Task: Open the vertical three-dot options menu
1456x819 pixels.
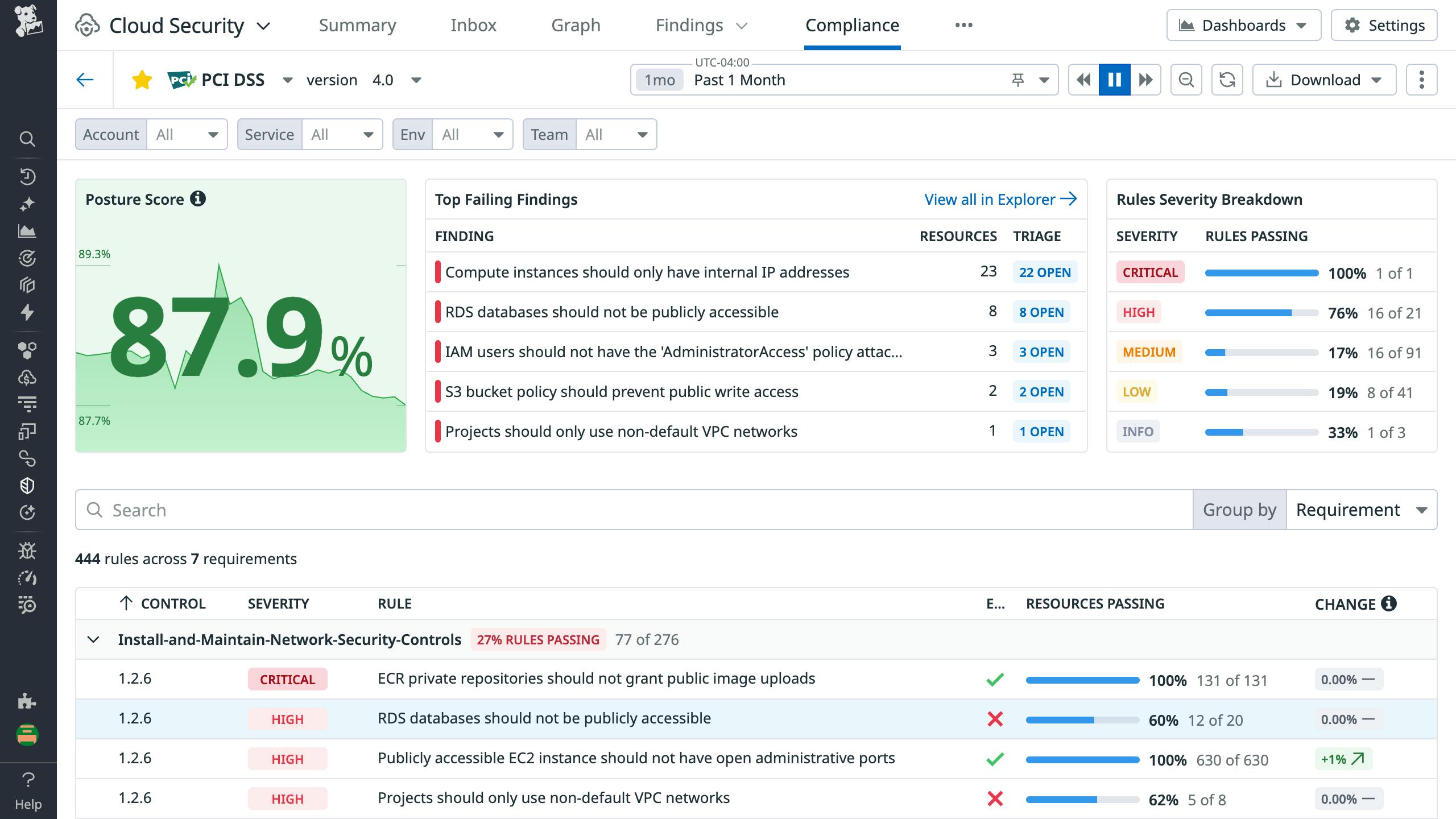Action: (1421, 80)
